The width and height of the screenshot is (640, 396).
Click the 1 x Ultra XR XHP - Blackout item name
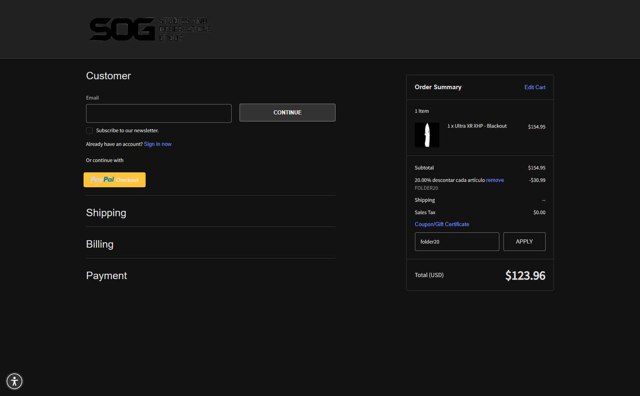tap(477, 126)
